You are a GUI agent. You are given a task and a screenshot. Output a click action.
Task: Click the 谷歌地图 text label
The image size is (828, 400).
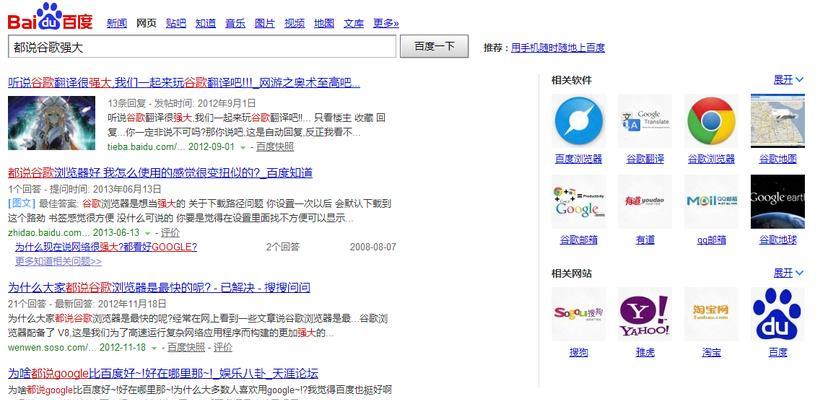point(777,159)
